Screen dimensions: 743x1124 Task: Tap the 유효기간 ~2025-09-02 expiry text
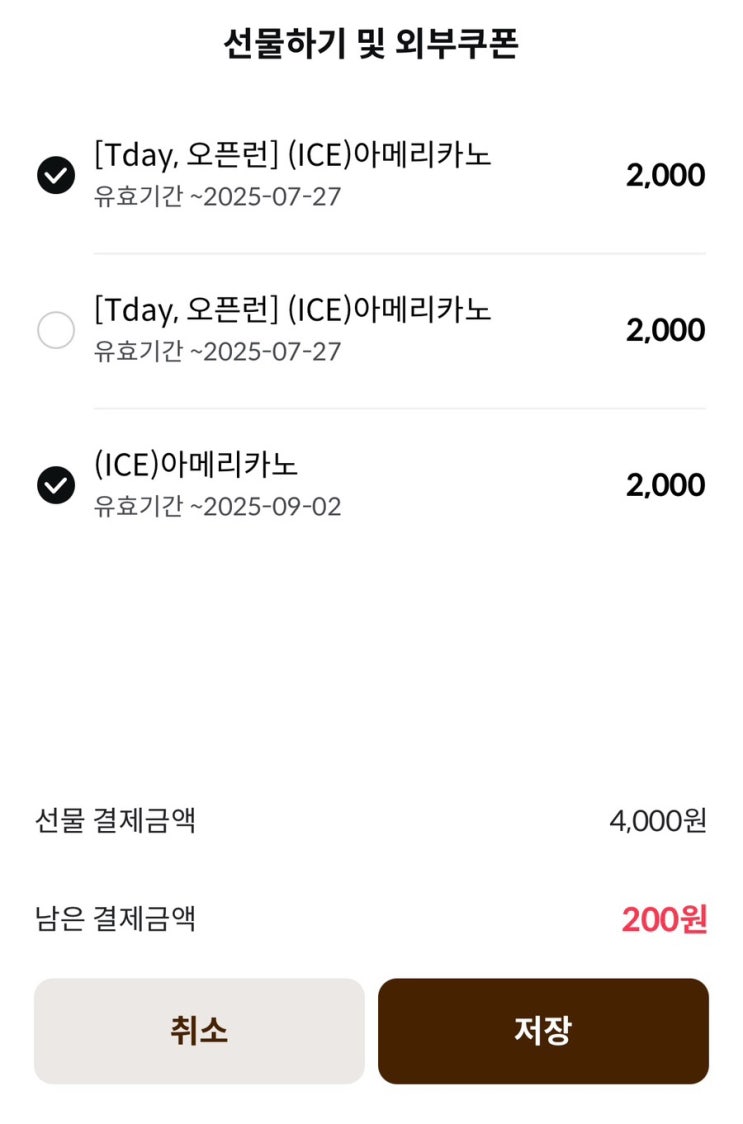[217, 507]
